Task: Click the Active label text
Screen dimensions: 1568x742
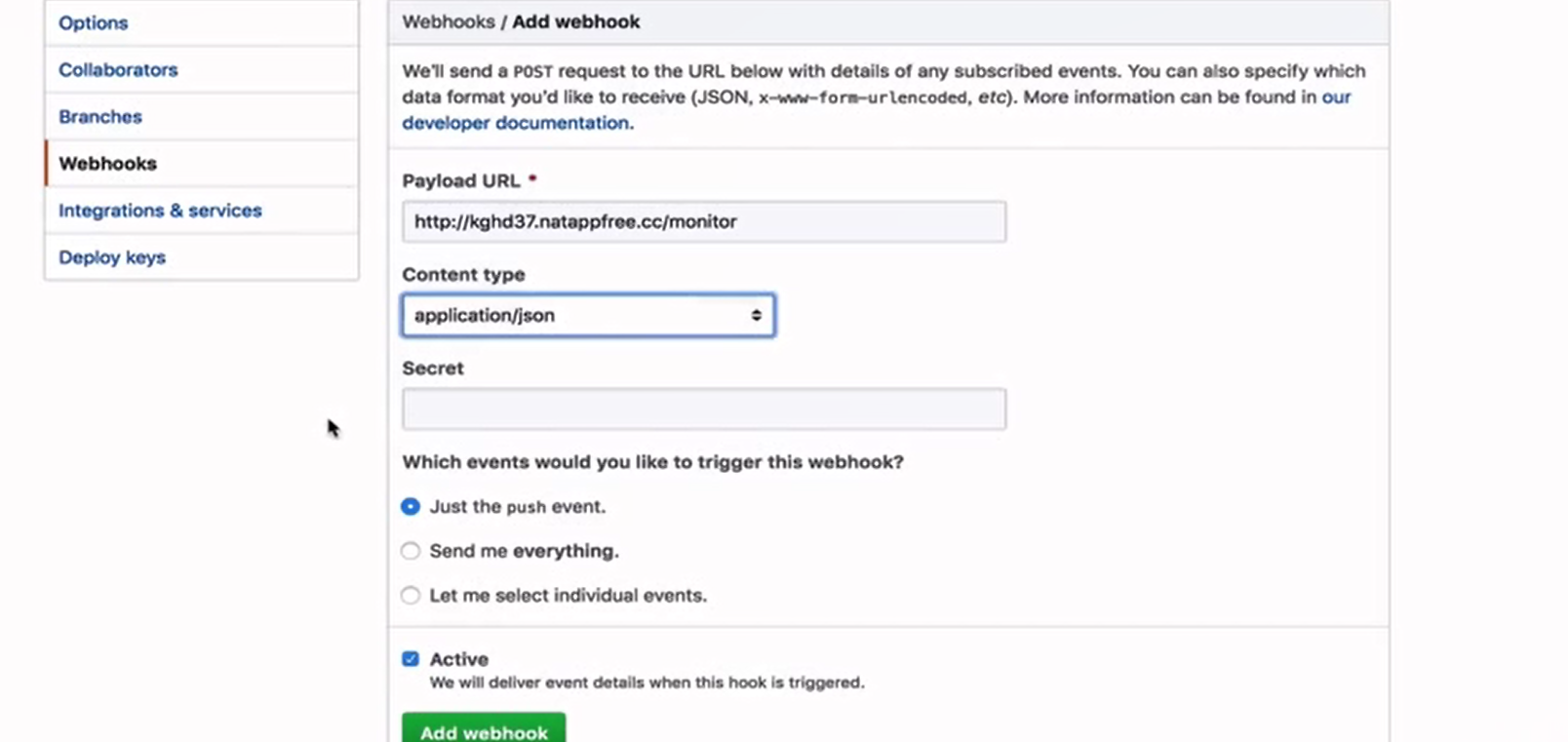Action: pyautogui.click(x=459, y=659)
